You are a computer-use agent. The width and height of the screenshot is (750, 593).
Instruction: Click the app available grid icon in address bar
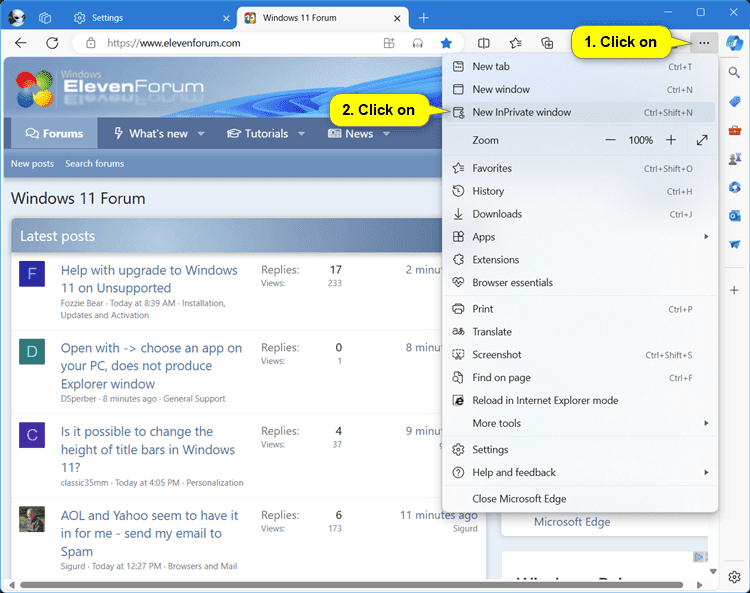[389, 44]
